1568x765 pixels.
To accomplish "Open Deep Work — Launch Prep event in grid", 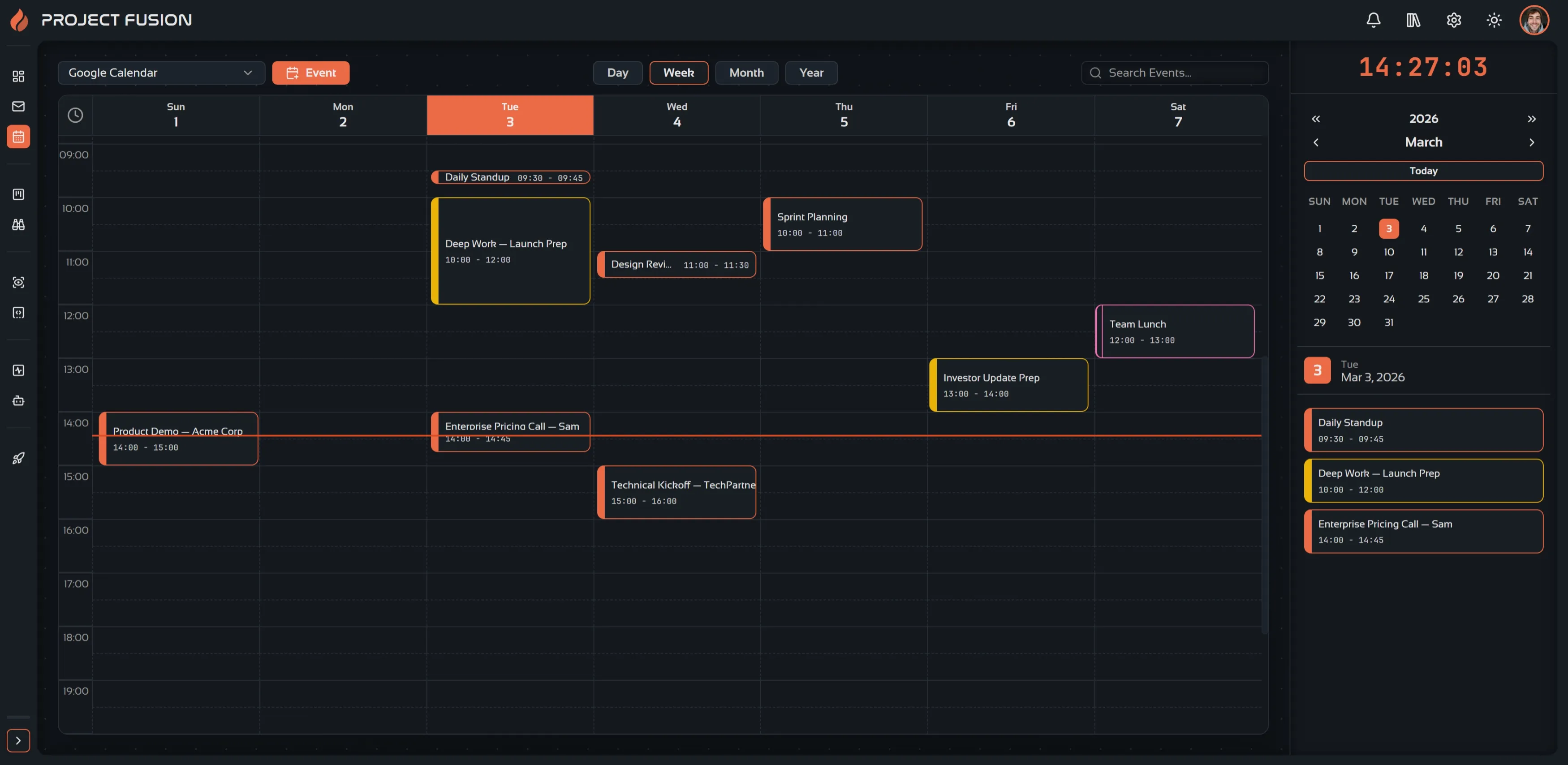I will 511,251.
